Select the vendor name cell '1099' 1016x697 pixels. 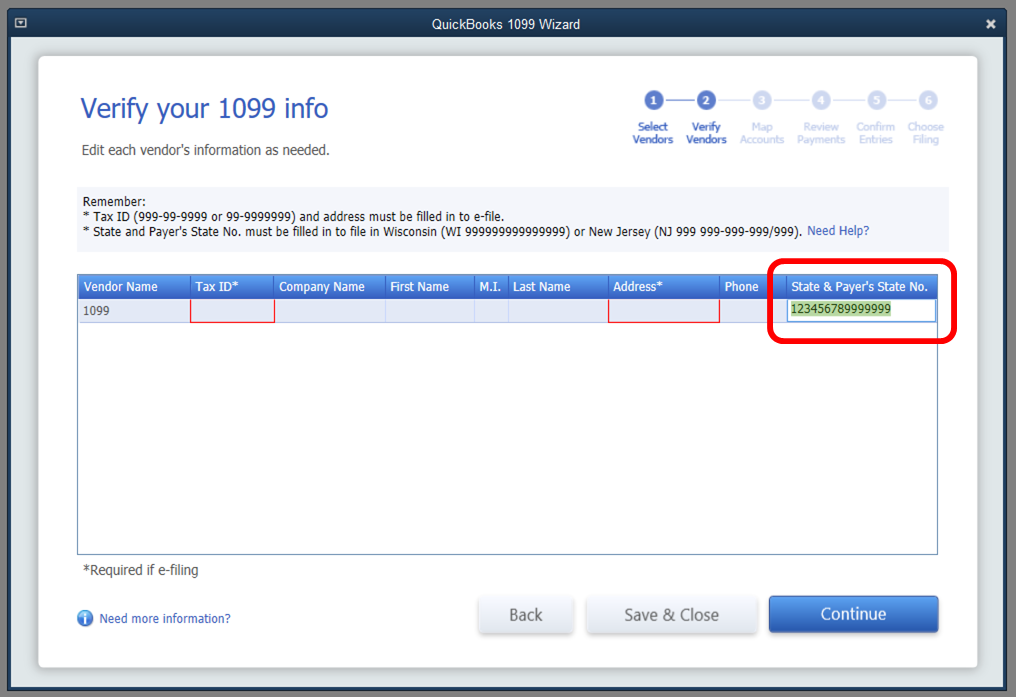(134, 311)
